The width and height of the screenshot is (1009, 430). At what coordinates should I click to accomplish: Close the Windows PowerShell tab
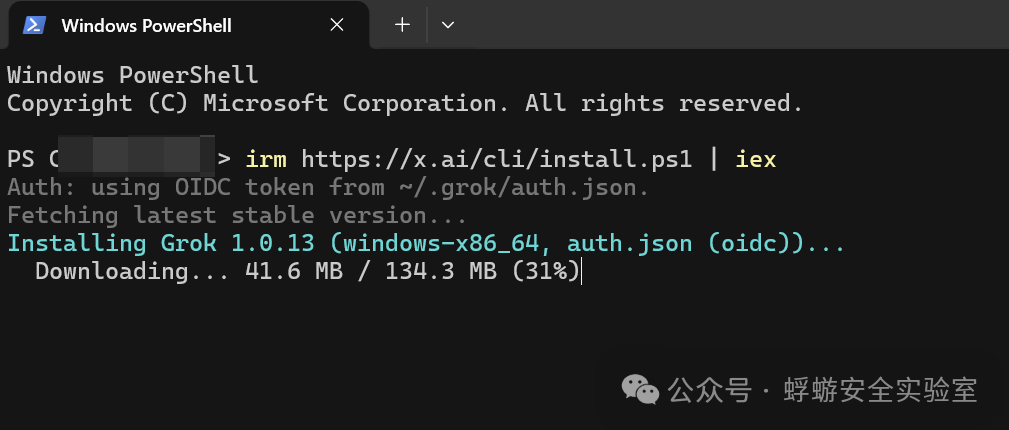(336, 25)
